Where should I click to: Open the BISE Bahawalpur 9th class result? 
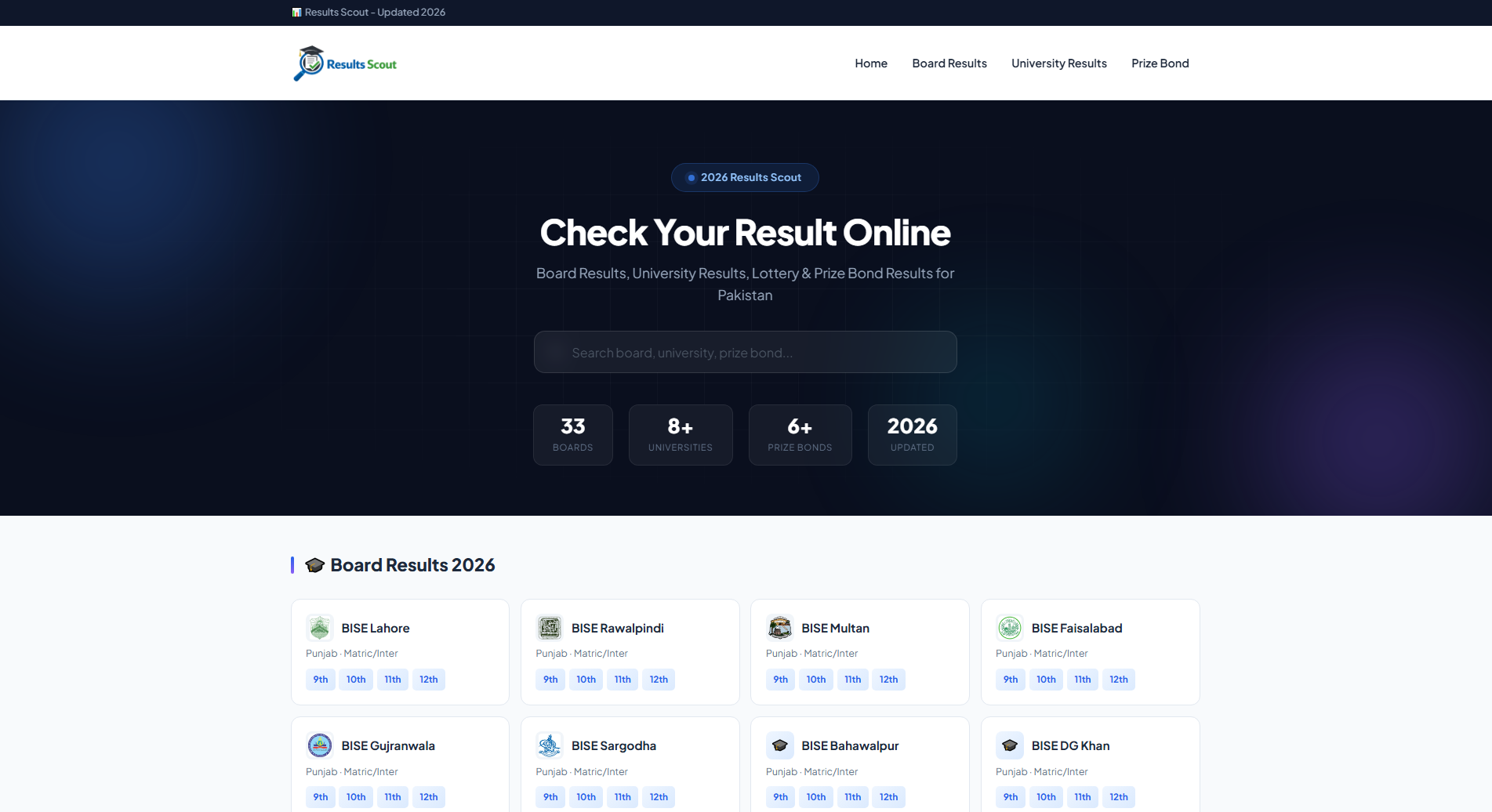tap(781, 797)
